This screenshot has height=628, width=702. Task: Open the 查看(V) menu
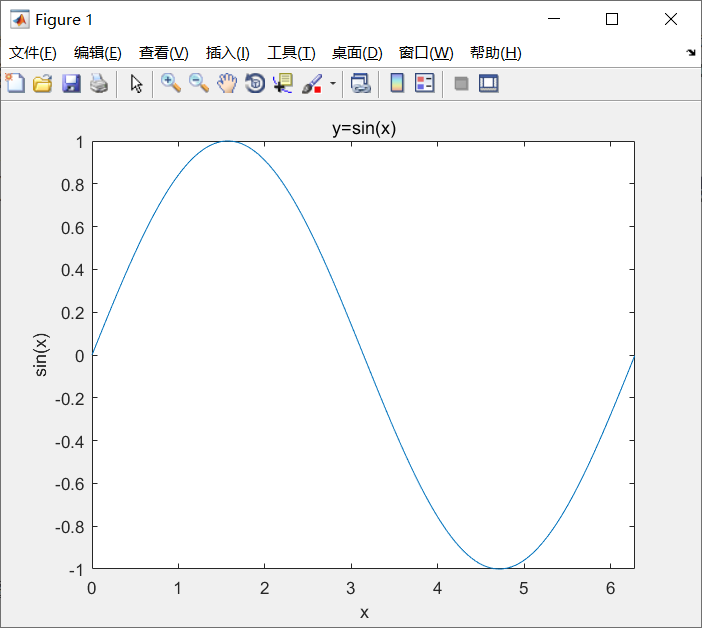pos(163,53)
